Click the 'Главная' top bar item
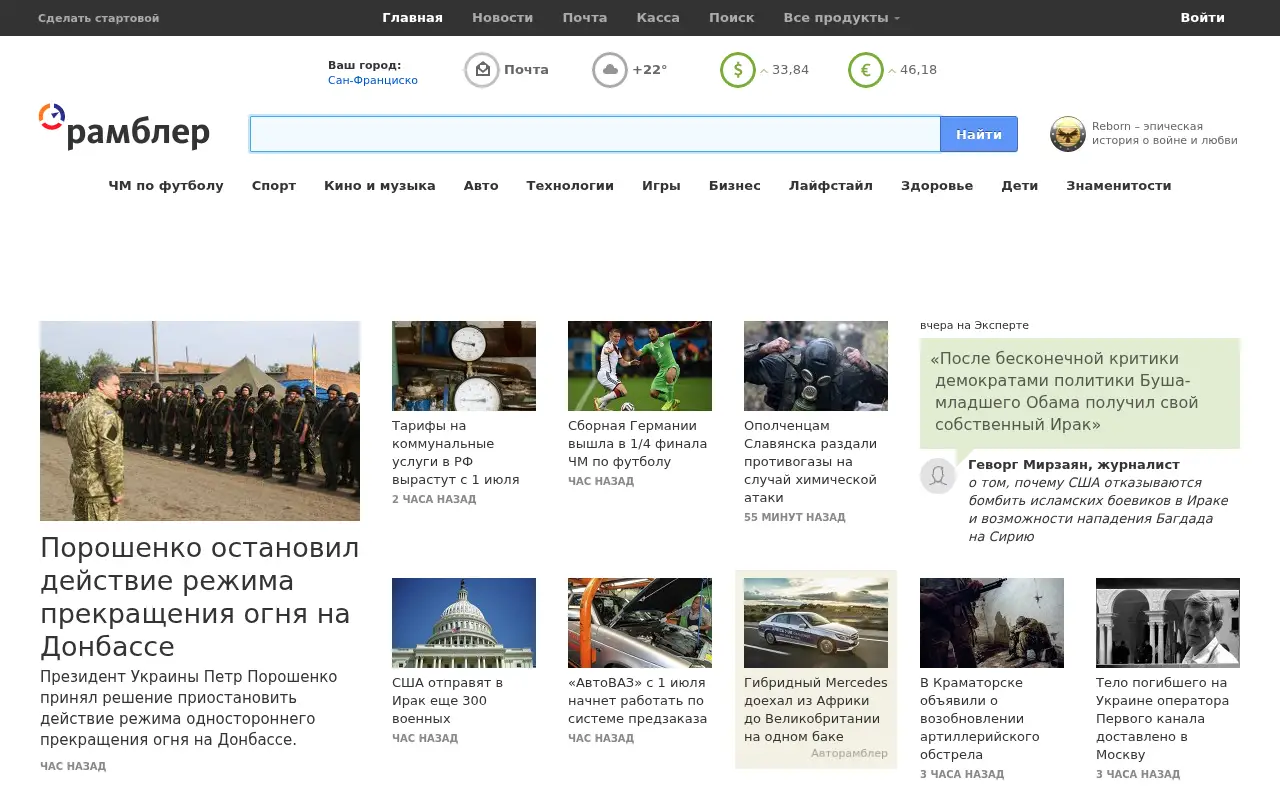Screen dimensions: 1280x800 (412, 18)
